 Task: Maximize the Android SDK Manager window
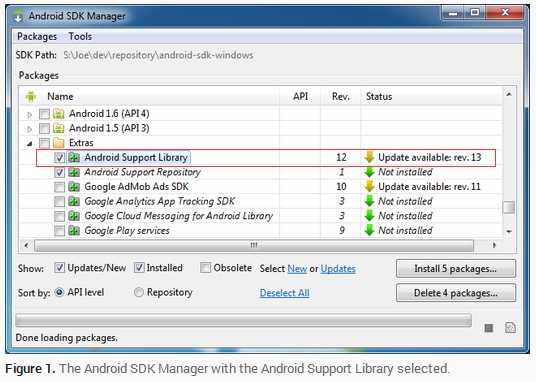pyautogui.click(x=474, y=13)
